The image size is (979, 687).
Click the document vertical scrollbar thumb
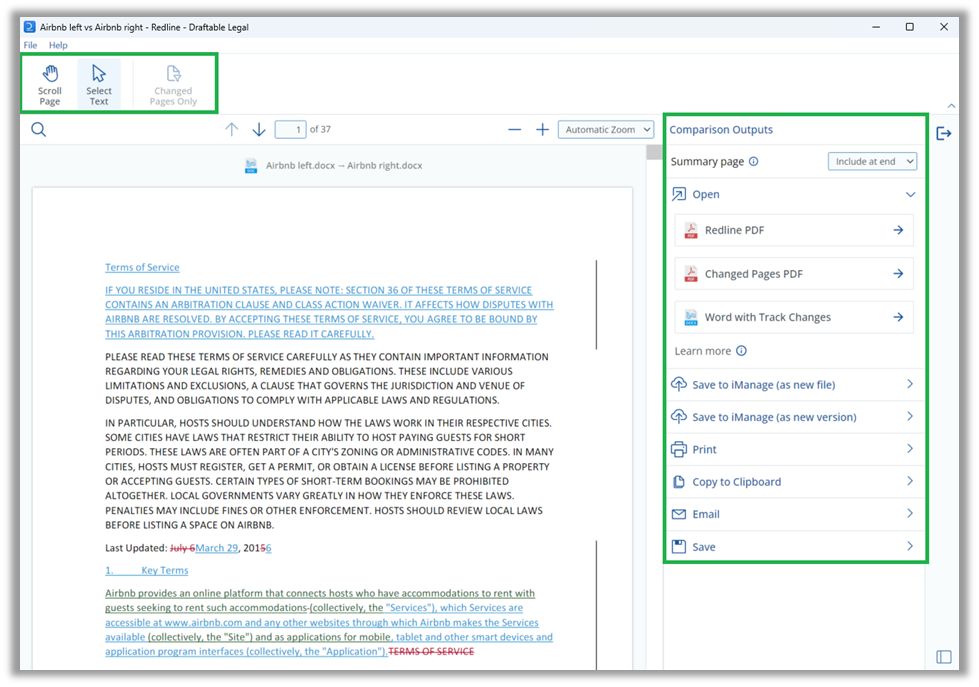point(654,152)
